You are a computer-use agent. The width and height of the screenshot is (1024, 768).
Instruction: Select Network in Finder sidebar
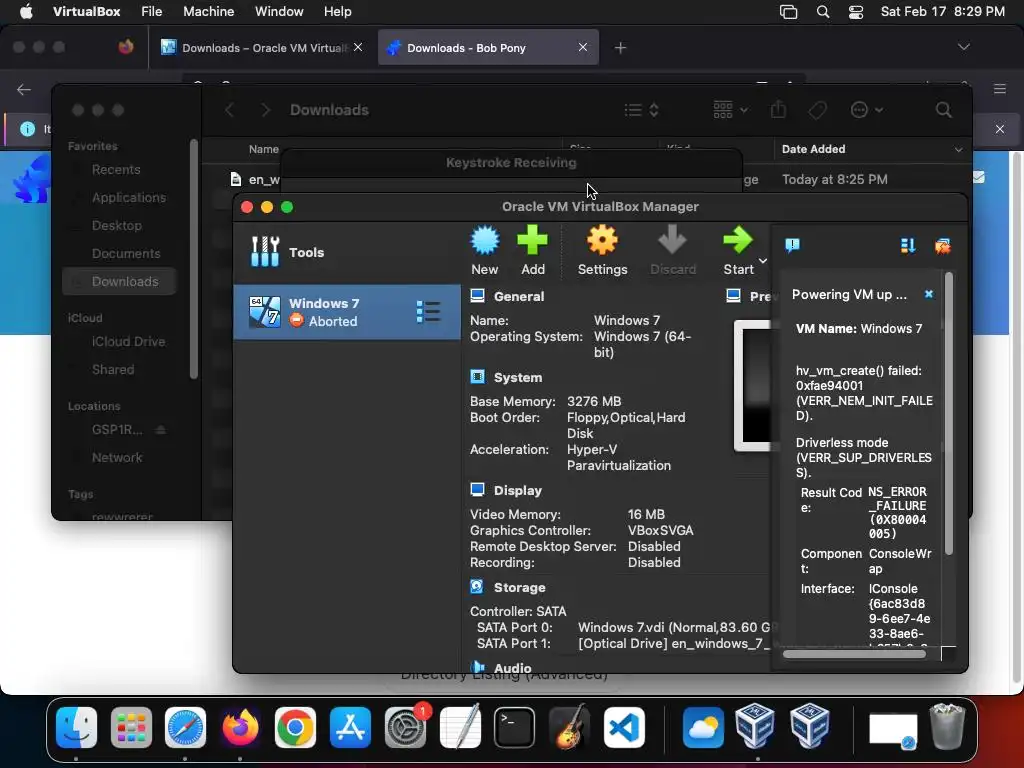point(117,458)
